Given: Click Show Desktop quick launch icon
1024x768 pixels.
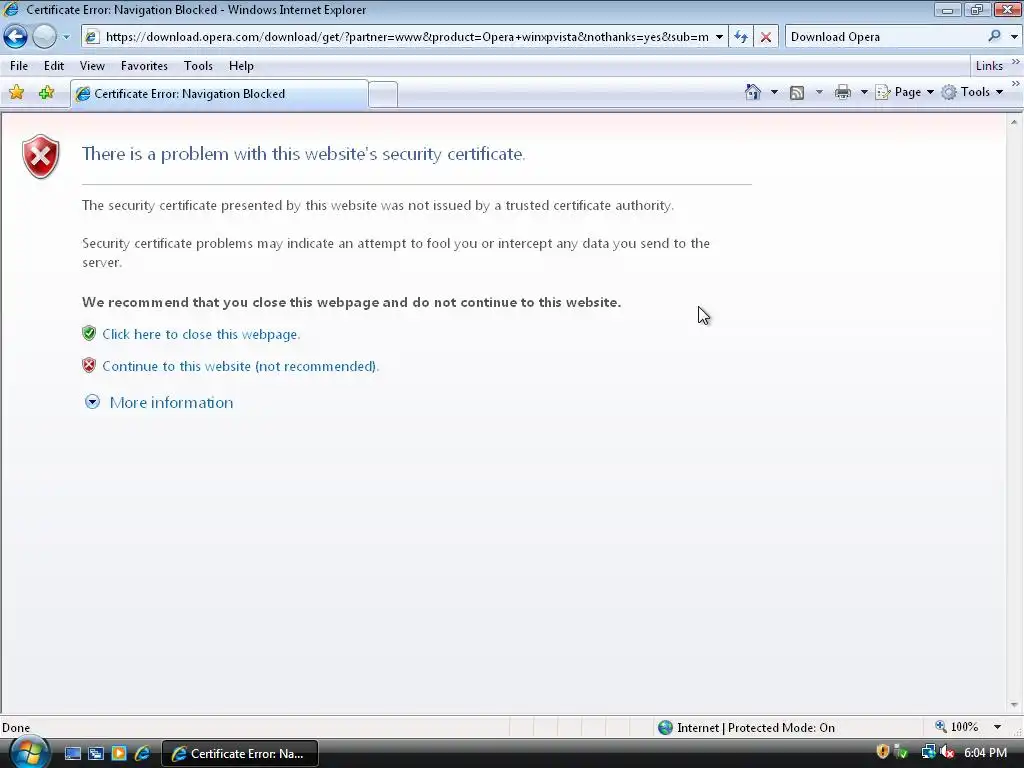Looking at the screenshot, I should click(72, 754).
